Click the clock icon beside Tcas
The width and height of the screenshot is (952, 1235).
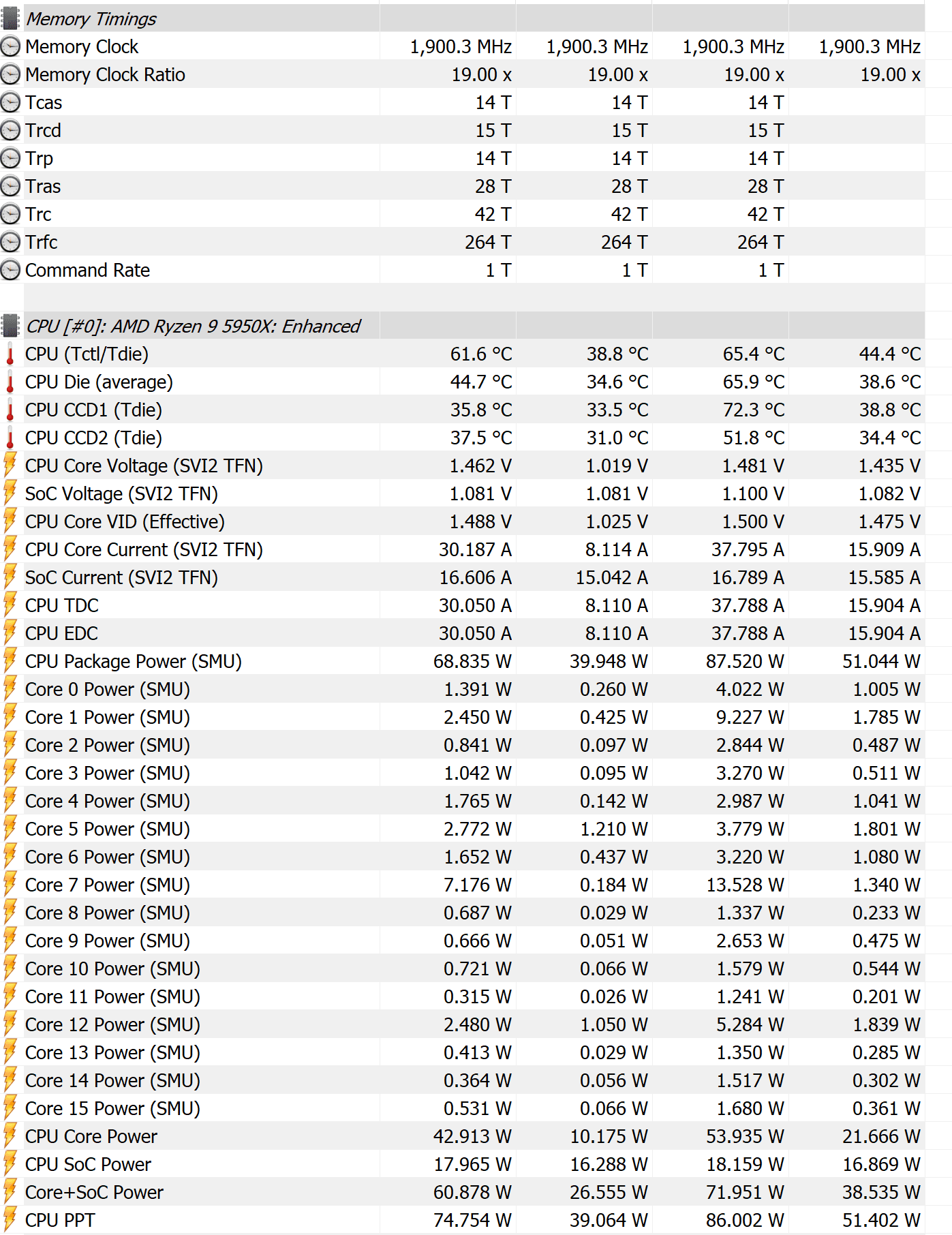coord(10,102)
